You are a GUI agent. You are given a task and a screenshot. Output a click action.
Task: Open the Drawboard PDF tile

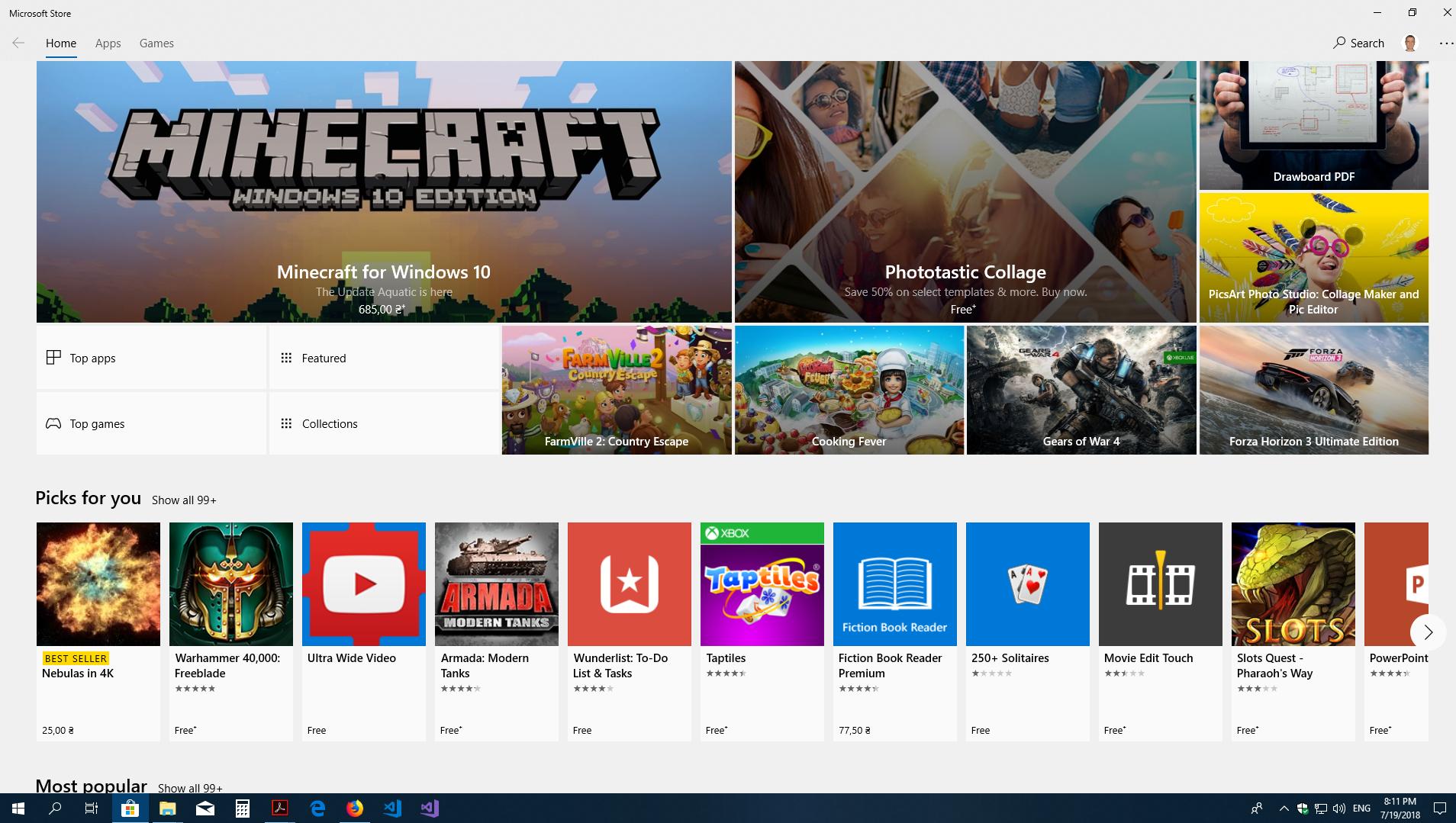(1314, 125)
